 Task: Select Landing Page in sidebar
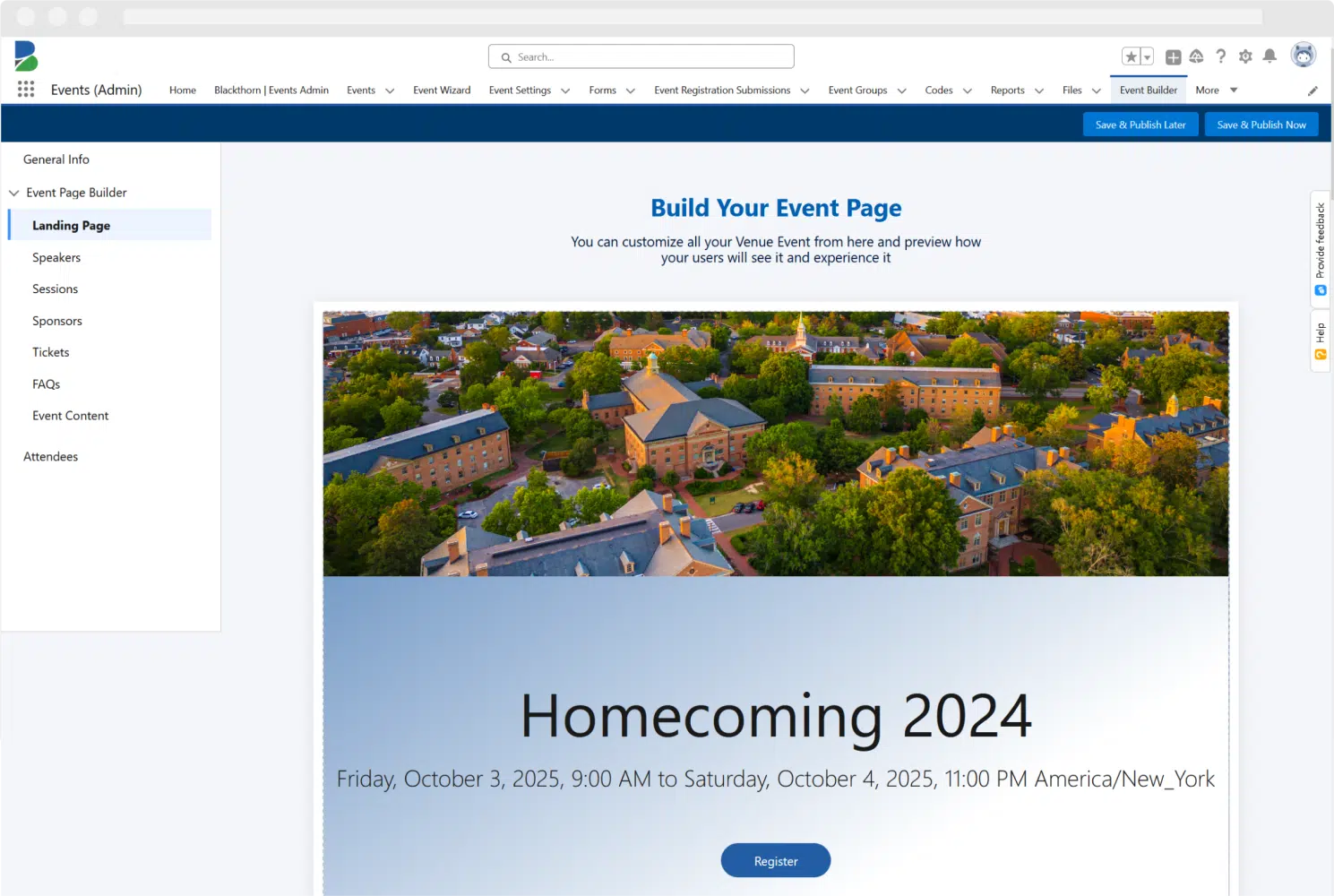click(109, 225)
